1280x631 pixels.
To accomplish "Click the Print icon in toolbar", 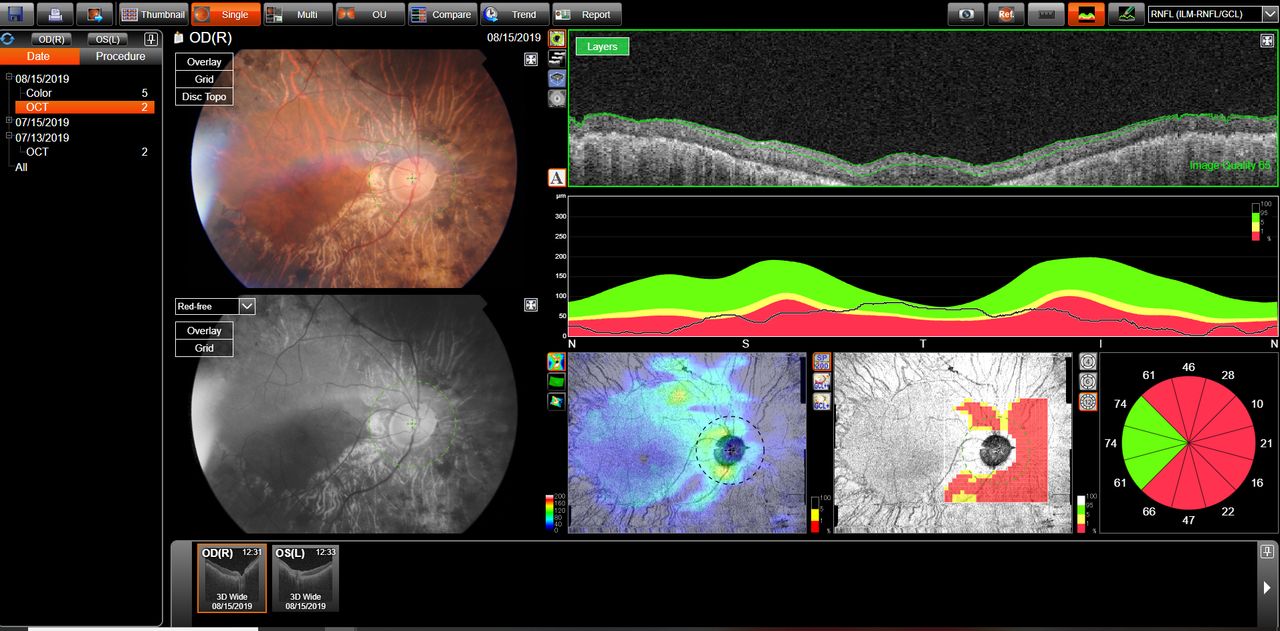I will point(54,14).
